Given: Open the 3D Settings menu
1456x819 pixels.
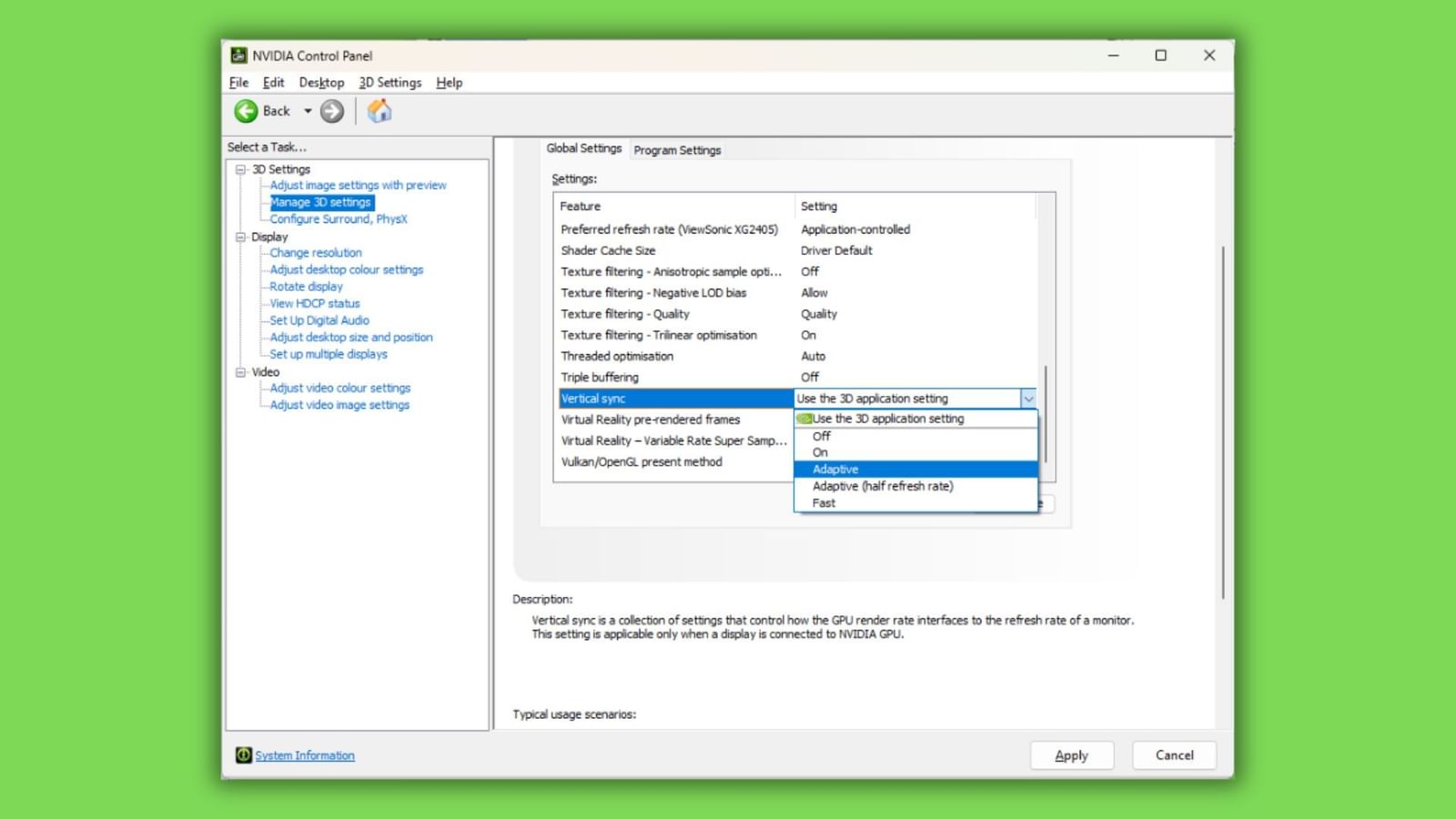Looking at the screenshot, I should coord(389,82).
